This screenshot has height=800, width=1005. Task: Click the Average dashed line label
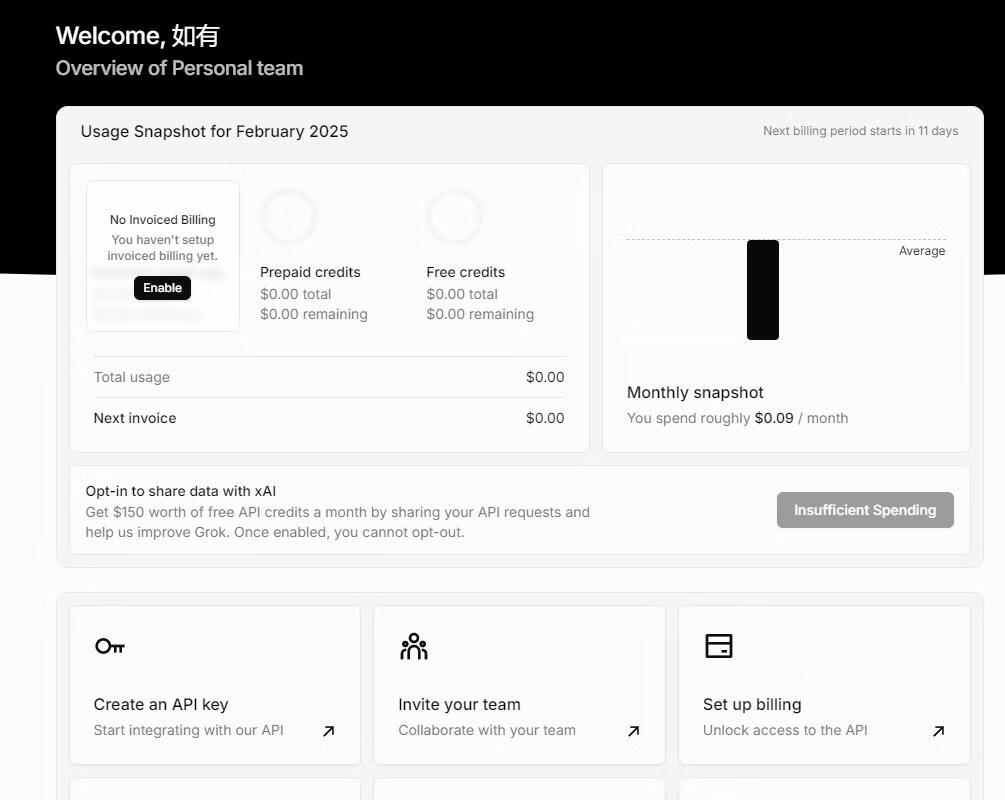pyautogui.click(x=921, y=251)
